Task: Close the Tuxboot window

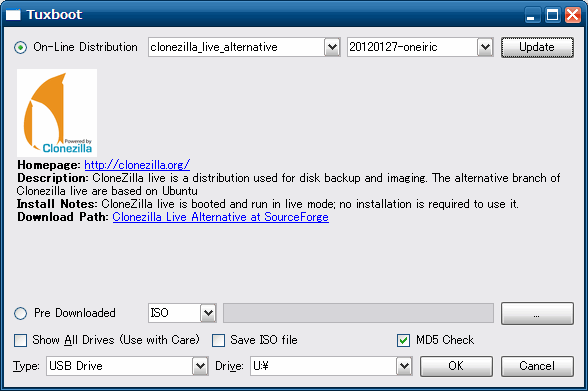Action: (573, 15)
